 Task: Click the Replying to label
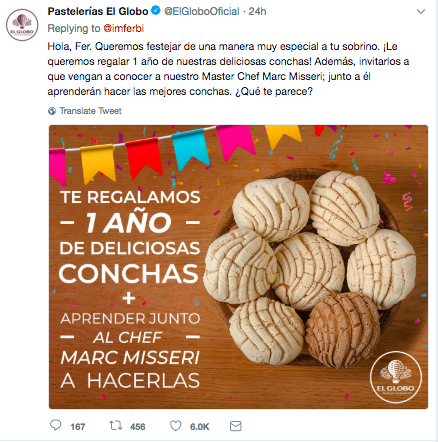pos(74,28)
